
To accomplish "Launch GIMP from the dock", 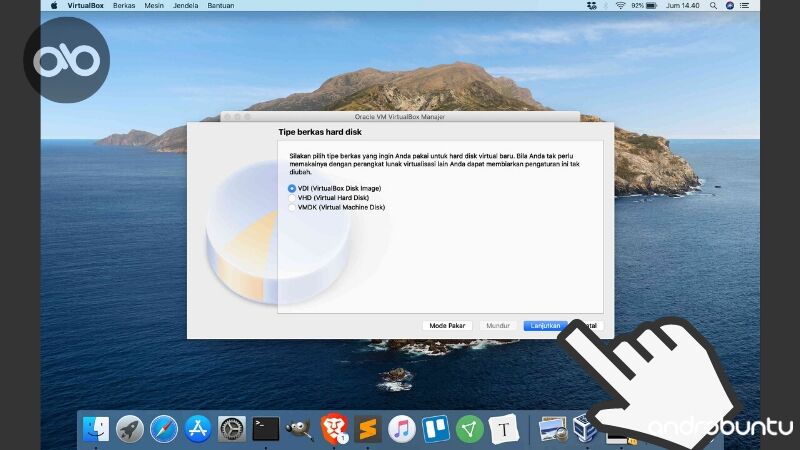I will 299,429.
